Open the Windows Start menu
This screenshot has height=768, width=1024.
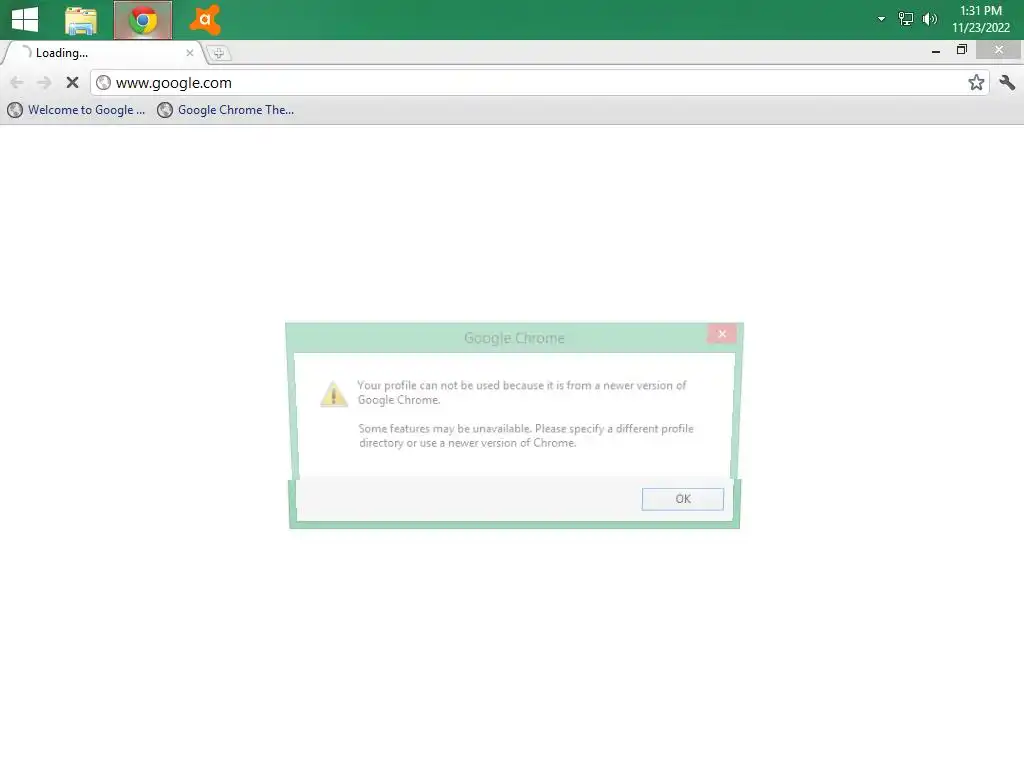pos(25,20)
